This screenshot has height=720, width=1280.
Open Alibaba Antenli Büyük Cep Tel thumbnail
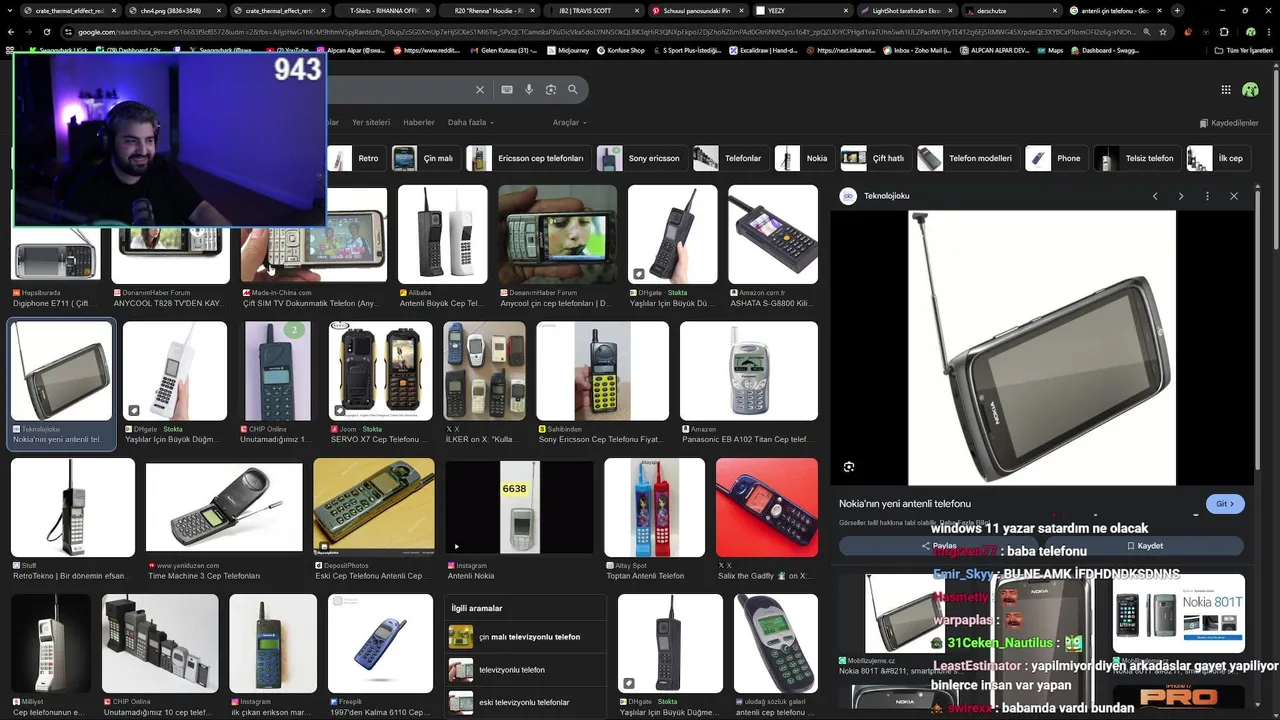[443, 234]
